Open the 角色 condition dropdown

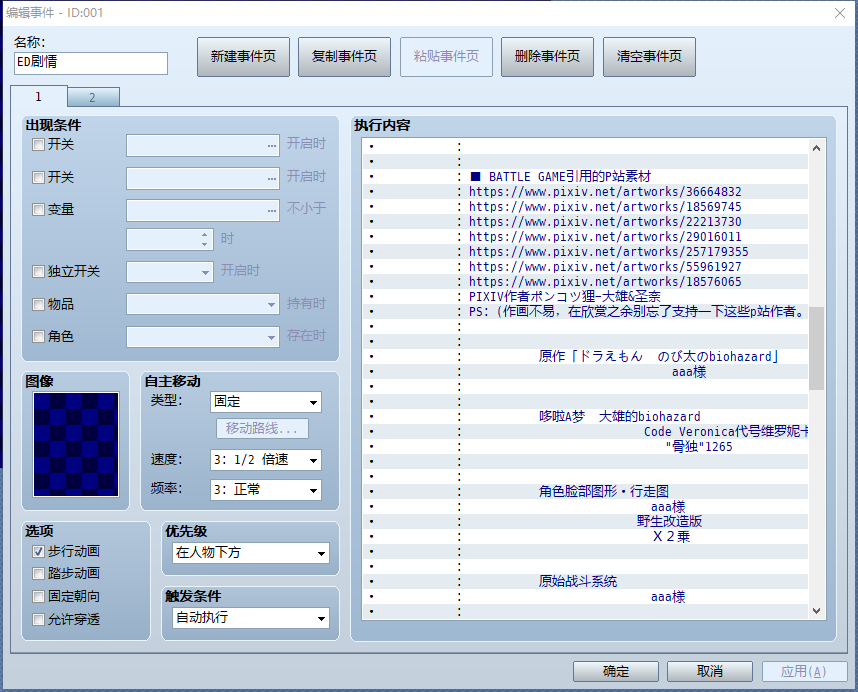click(x=202, y=337)
